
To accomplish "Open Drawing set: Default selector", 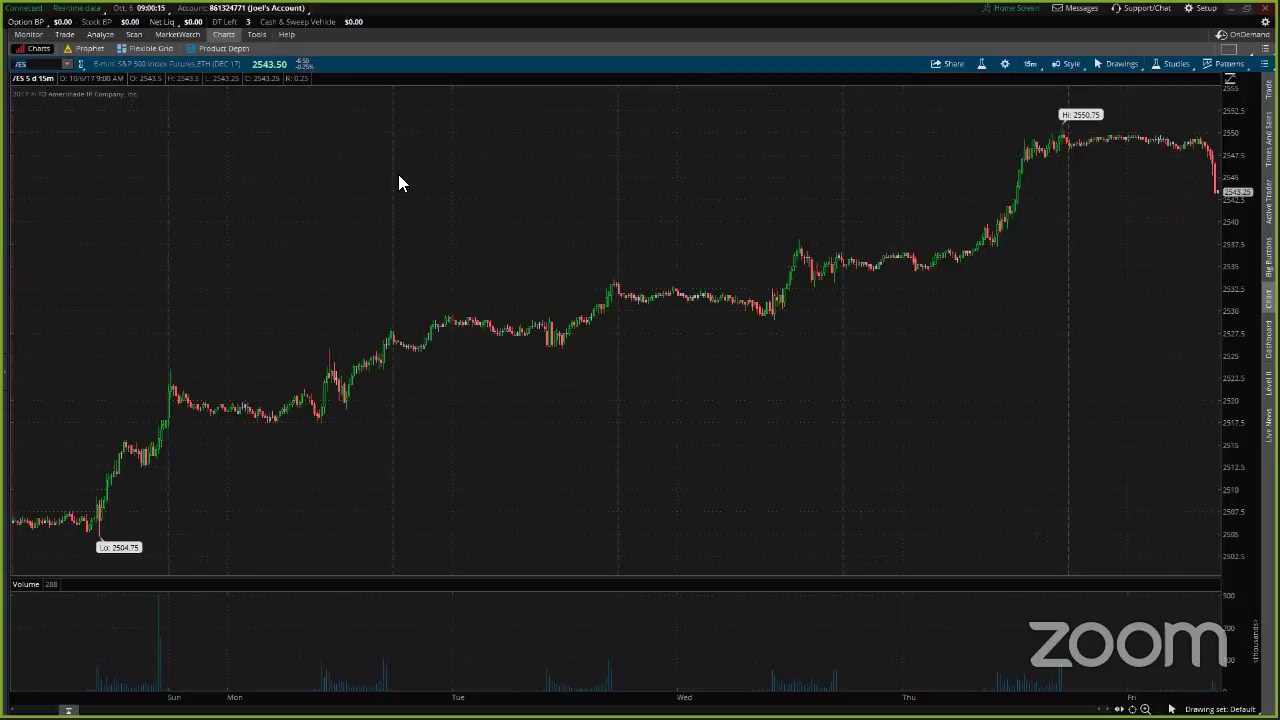I will point(1219,709).
